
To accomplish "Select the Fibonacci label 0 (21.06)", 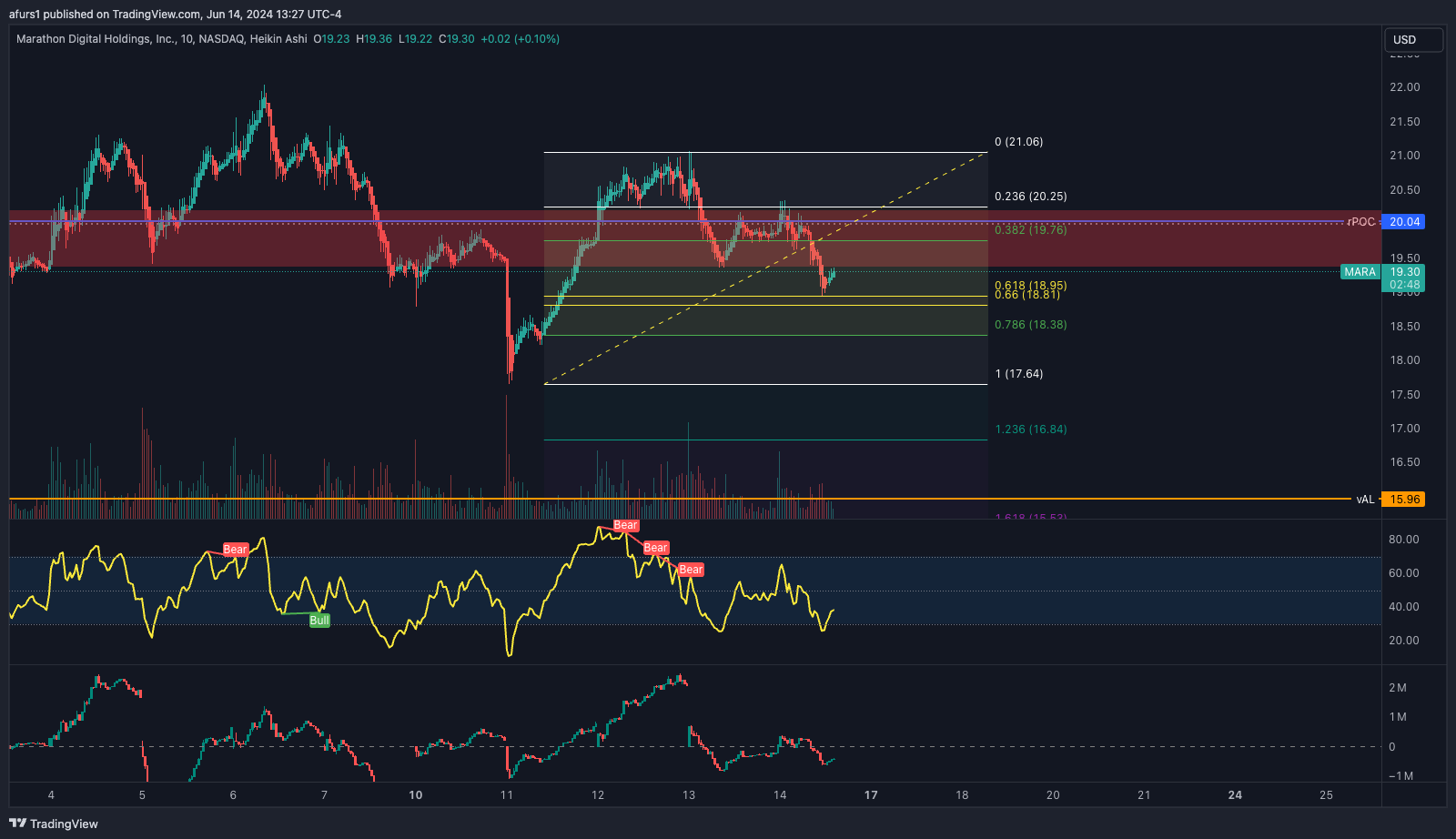I will click(1019, 142).
